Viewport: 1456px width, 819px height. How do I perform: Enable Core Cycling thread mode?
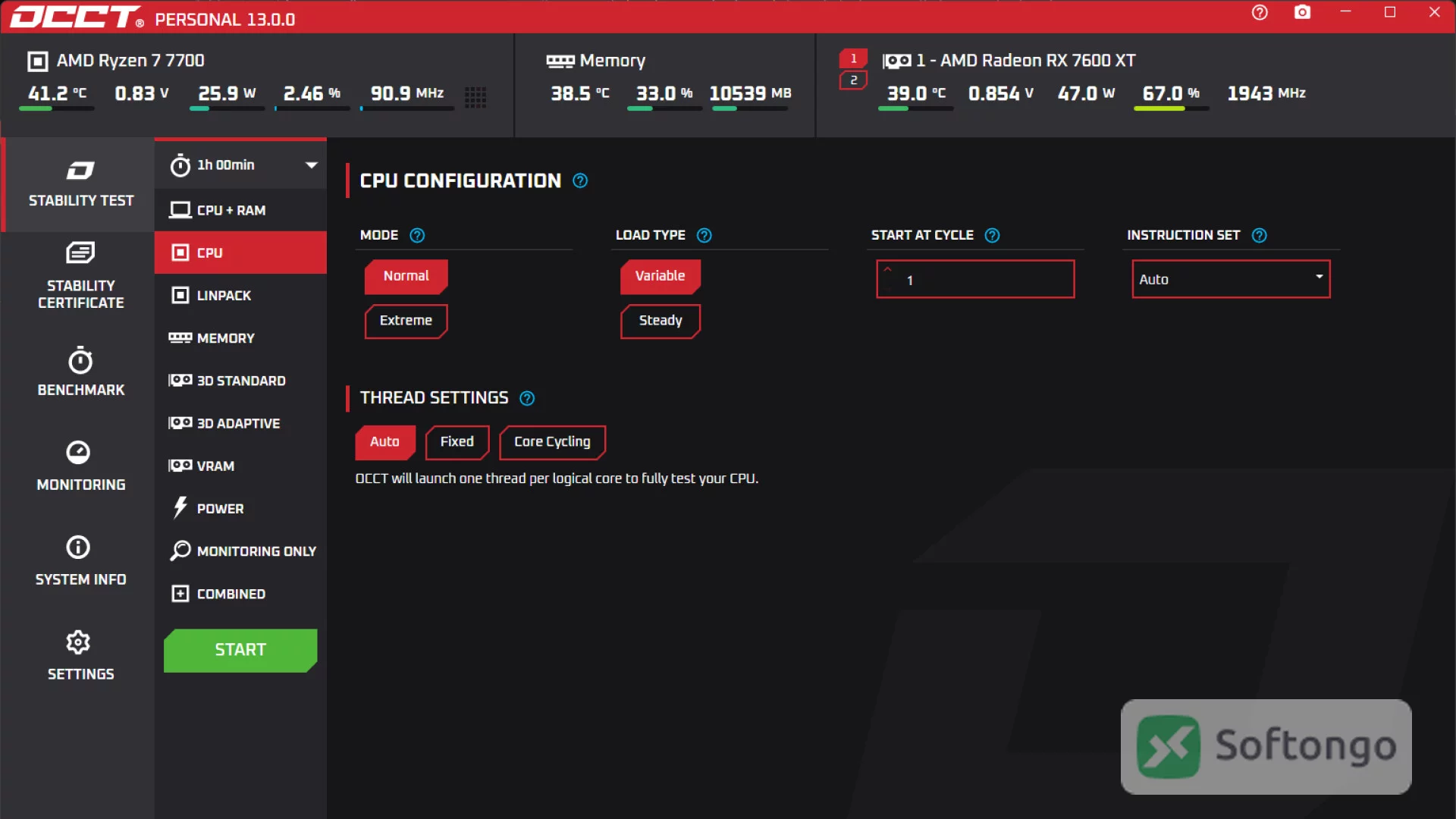pos(552,442)
